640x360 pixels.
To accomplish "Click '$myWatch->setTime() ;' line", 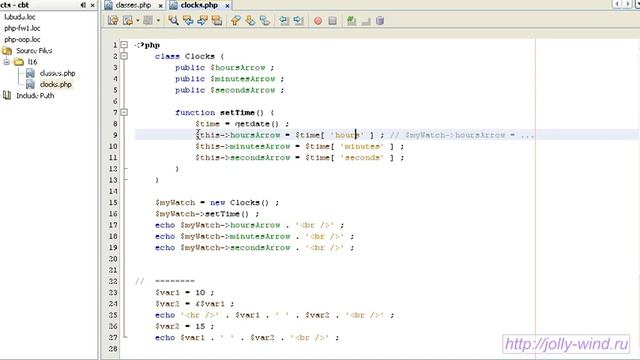I will (x=207, y=214).
